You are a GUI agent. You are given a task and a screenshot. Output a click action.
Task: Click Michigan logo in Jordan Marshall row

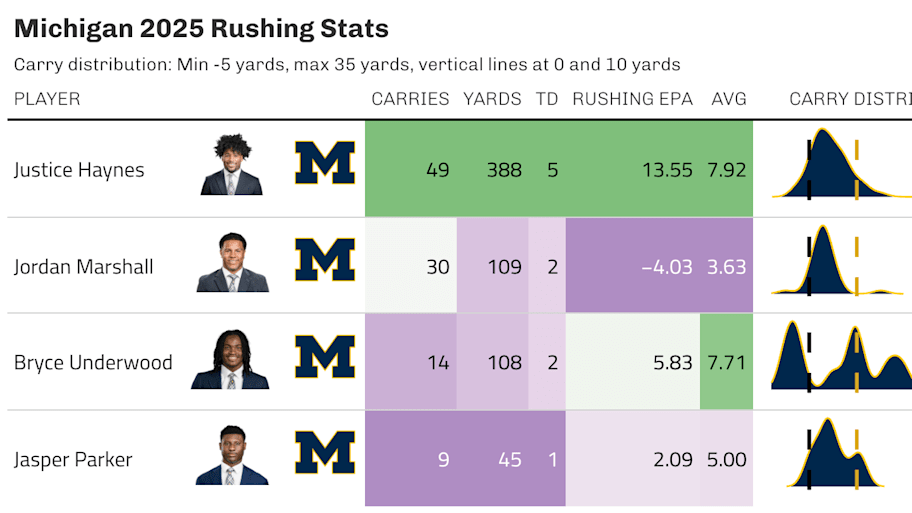click(x=325, y=260)
